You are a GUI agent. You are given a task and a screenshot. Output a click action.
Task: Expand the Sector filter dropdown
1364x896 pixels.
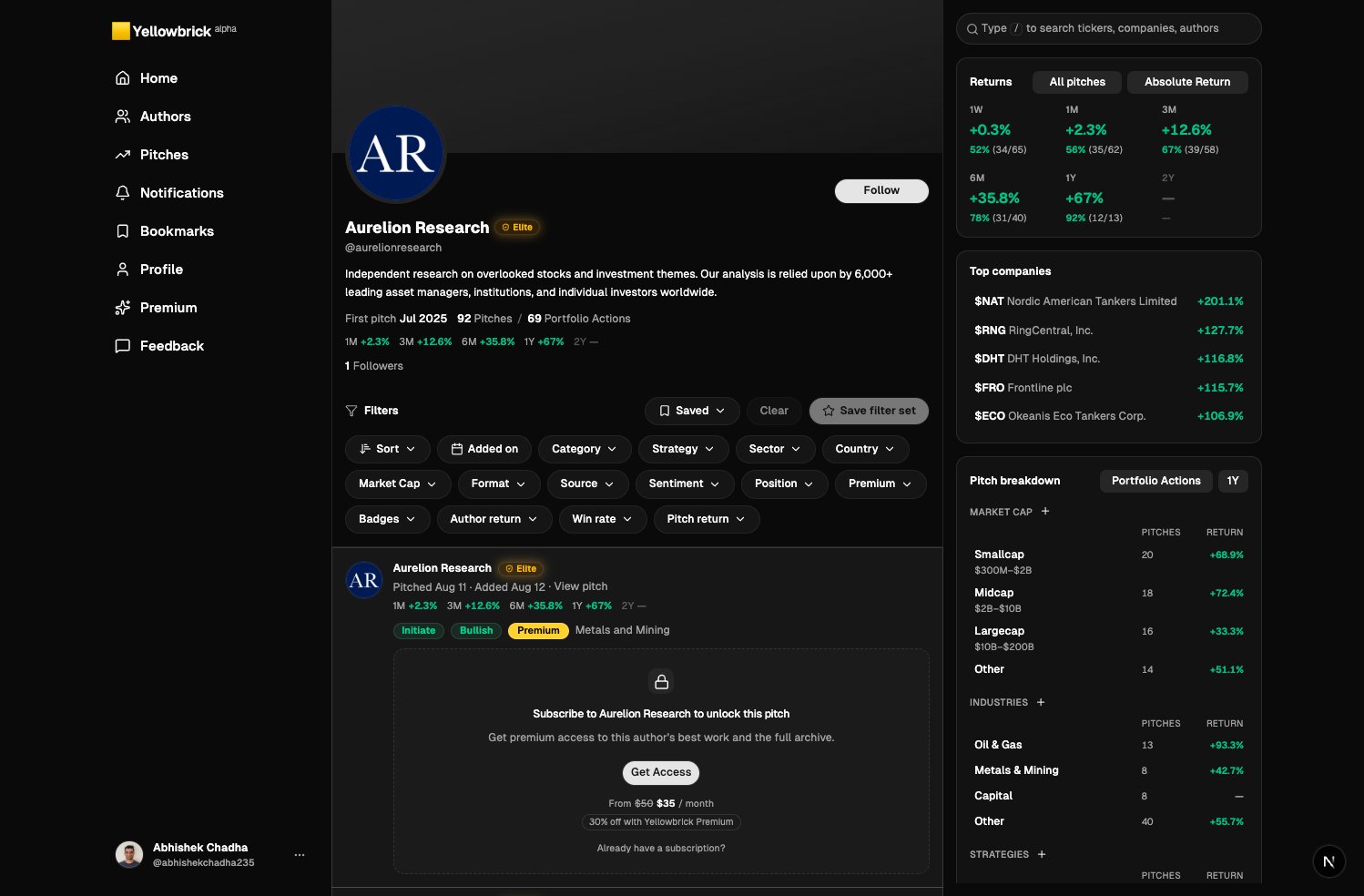[x=775, y=449]
